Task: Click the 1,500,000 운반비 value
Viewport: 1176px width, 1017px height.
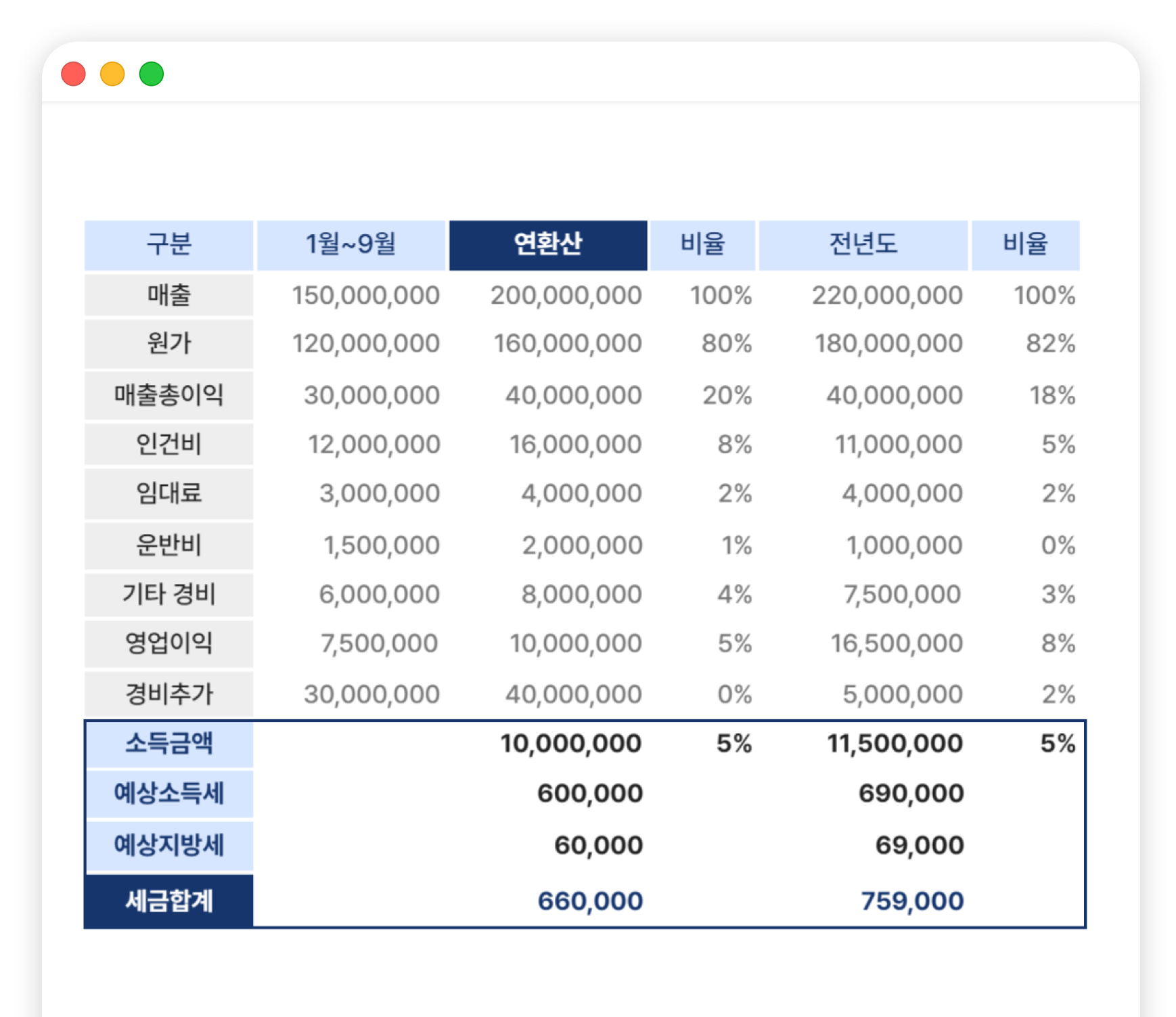Action: (x=382, y=545)
